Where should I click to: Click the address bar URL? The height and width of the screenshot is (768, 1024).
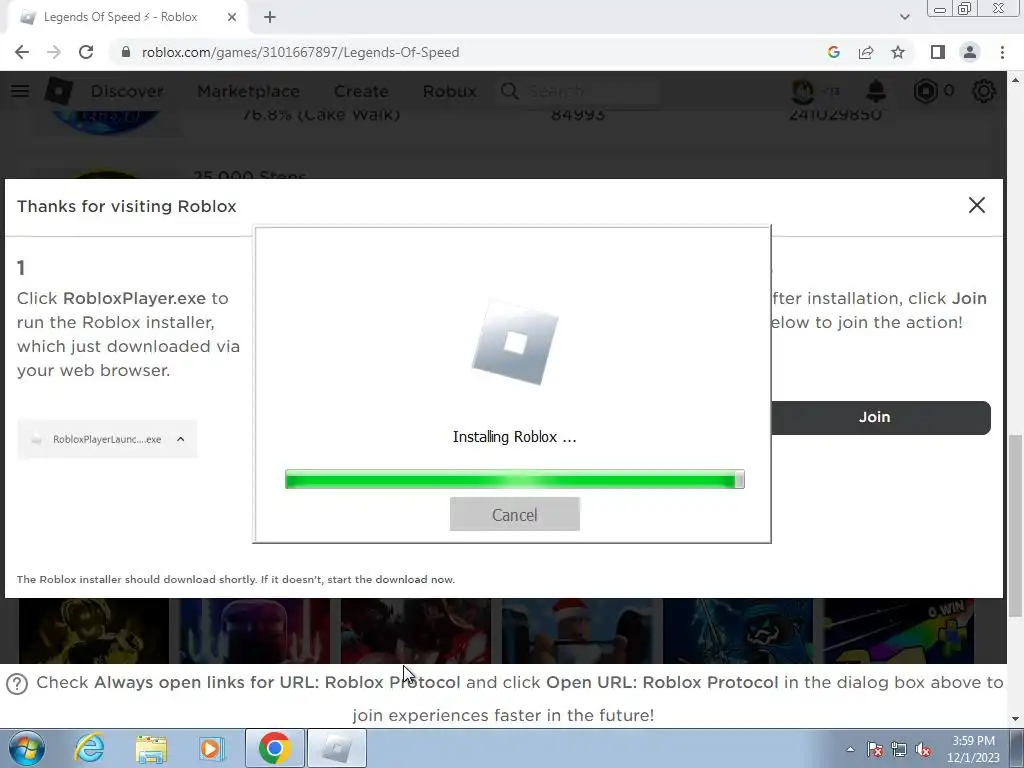(x=300, y=52)
